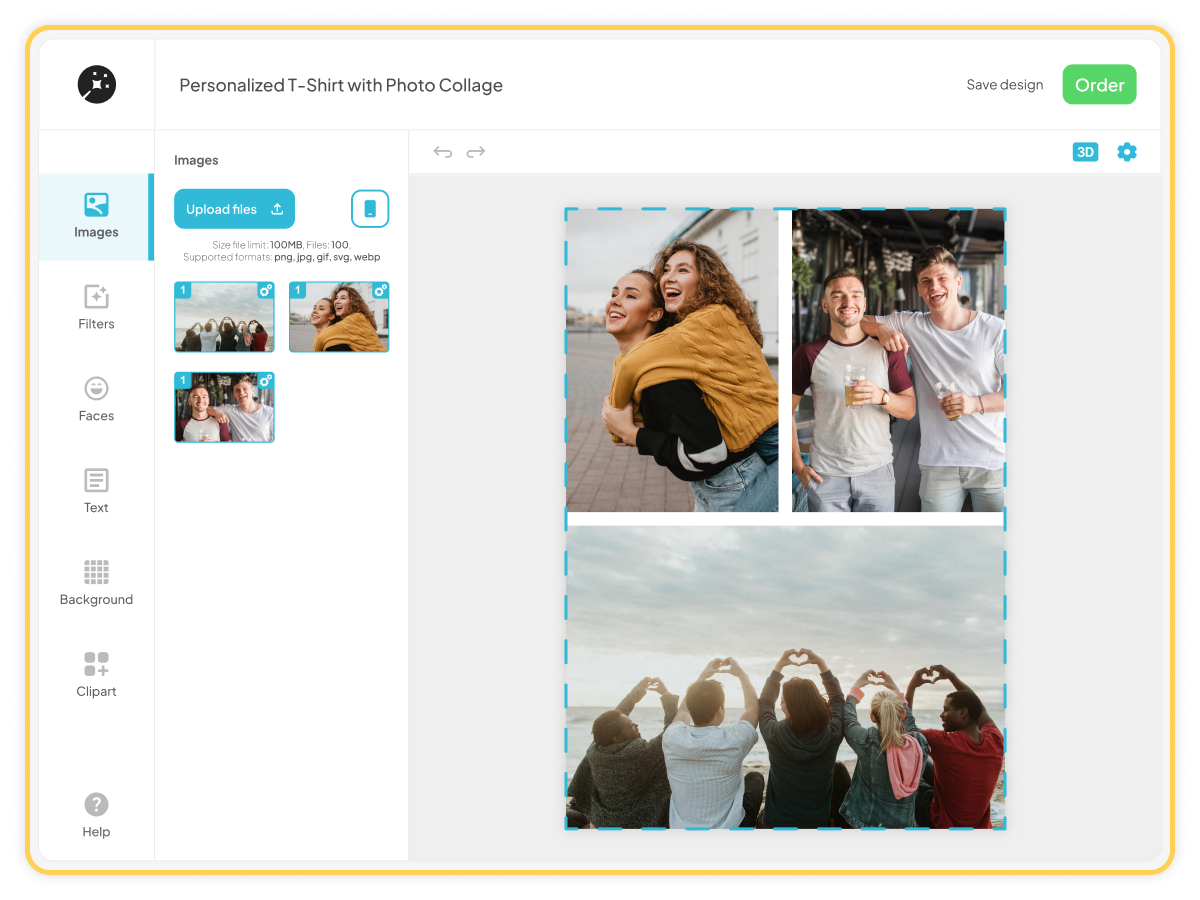Viewport: 1200px width, 900px height.
Task: Select the beach heart-hands photo on the canvas
Action: pos(785,677)
